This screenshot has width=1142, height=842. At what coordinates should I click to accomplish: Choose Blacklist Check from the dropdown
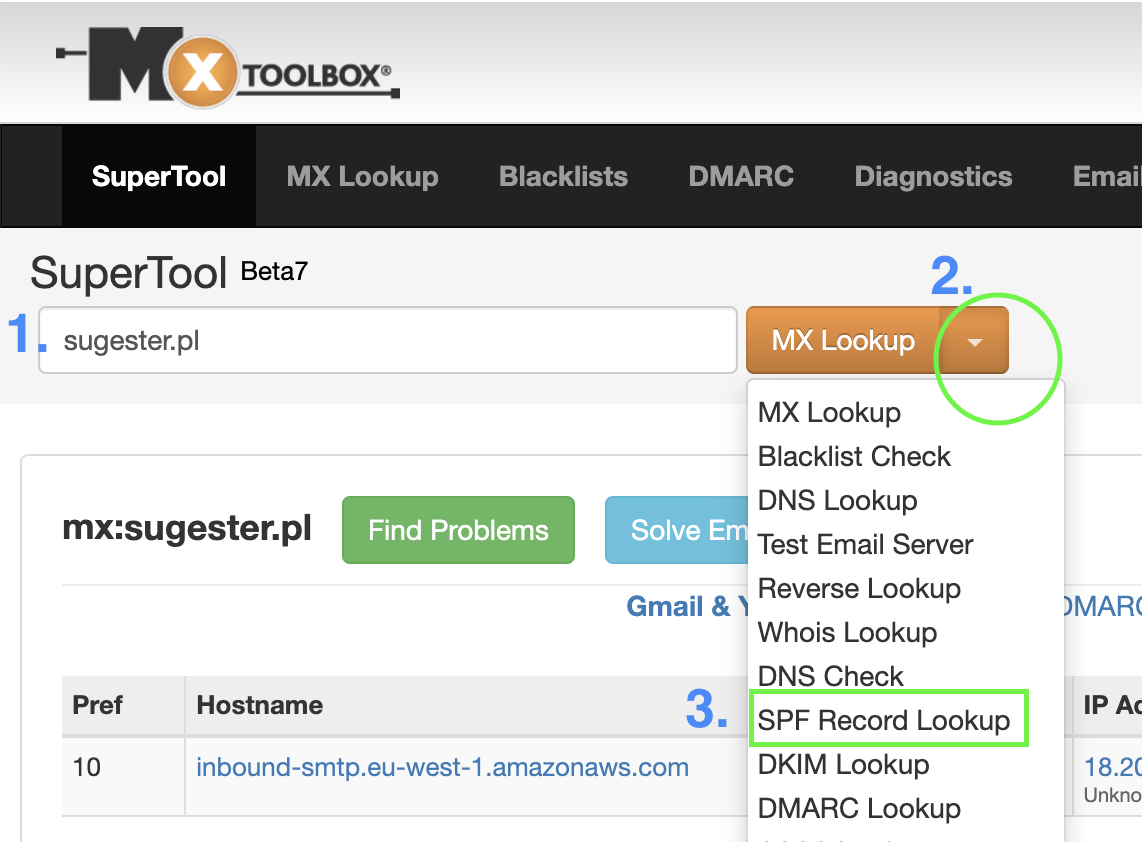pos(854,456)
